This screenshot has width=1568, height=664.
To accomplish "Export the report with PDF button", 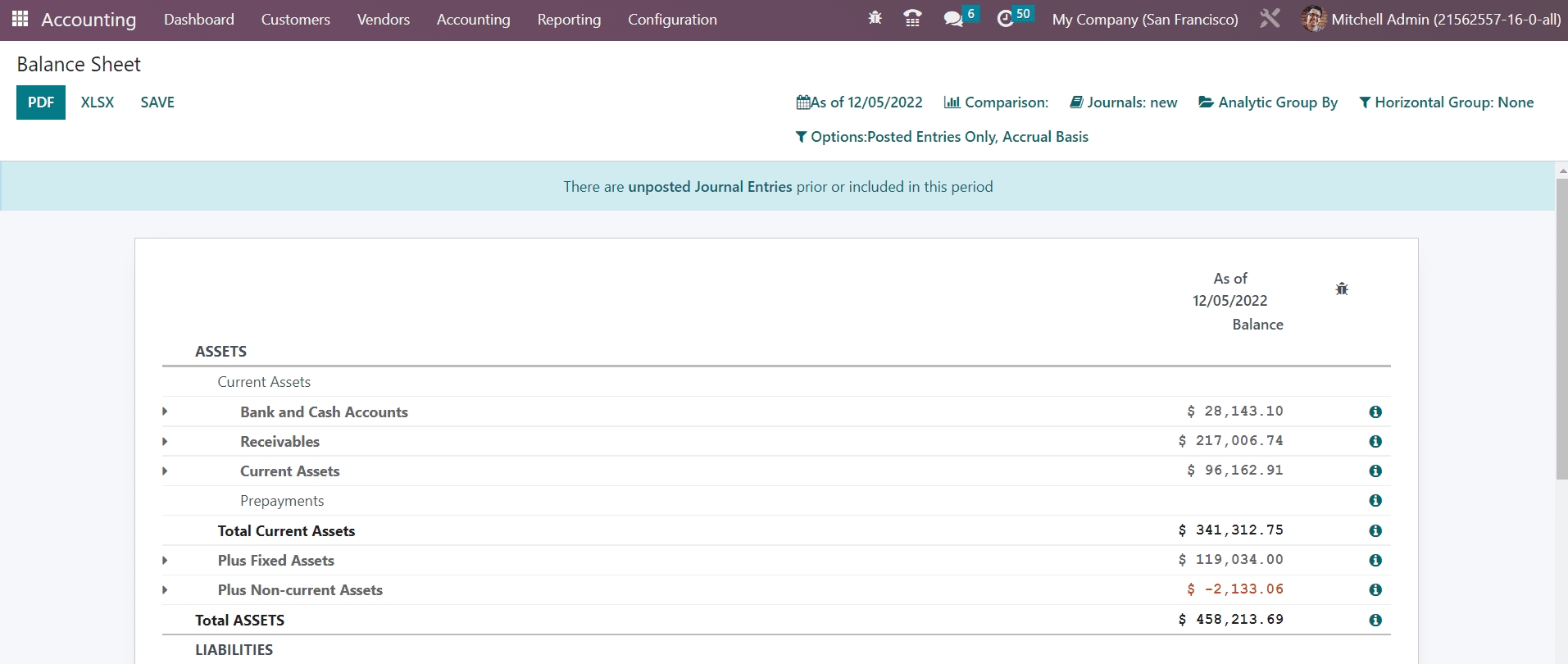I will 41,102.
